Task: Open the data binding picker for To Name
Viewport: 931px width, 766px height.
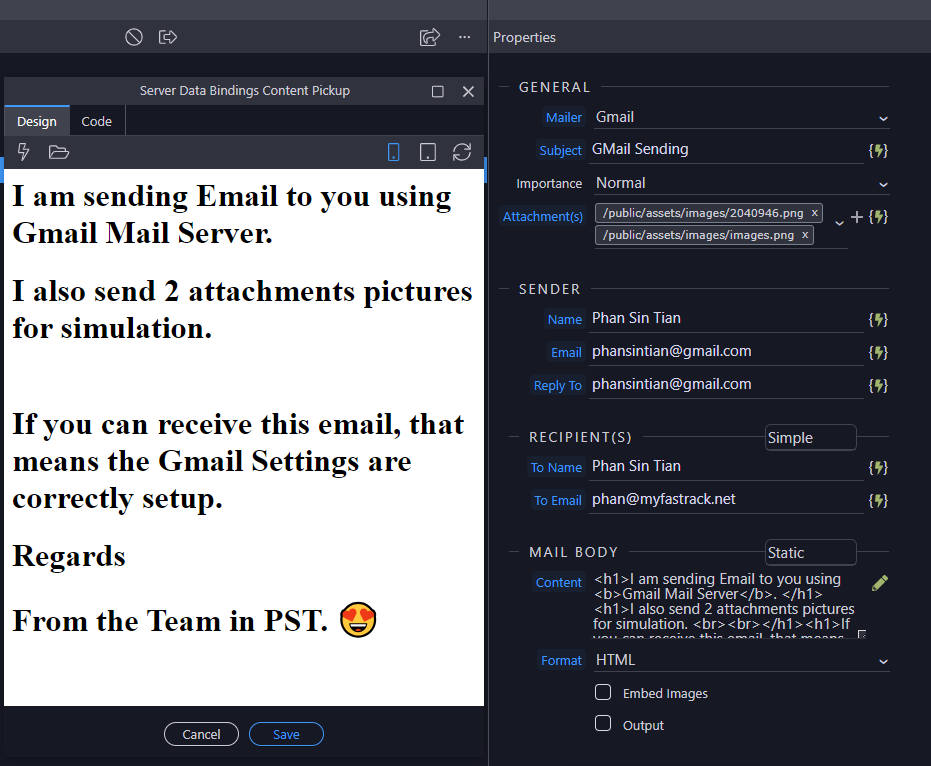Action: click(878, 467)
